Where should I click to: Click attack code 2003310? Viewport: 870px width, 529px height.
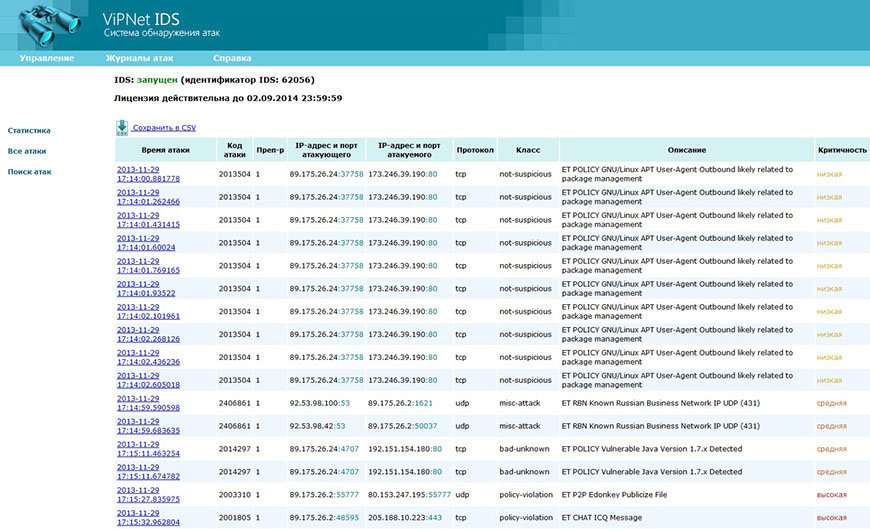[235, 495]
